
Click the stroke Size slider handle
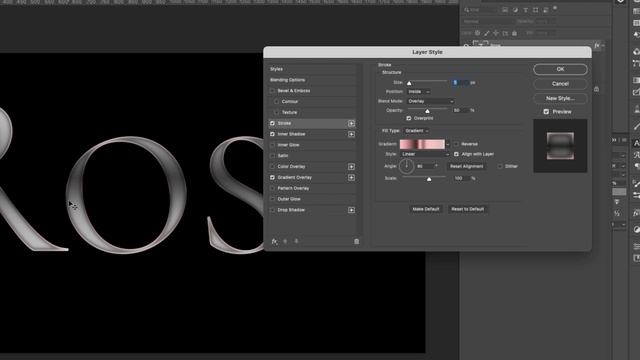coord(409,83)
